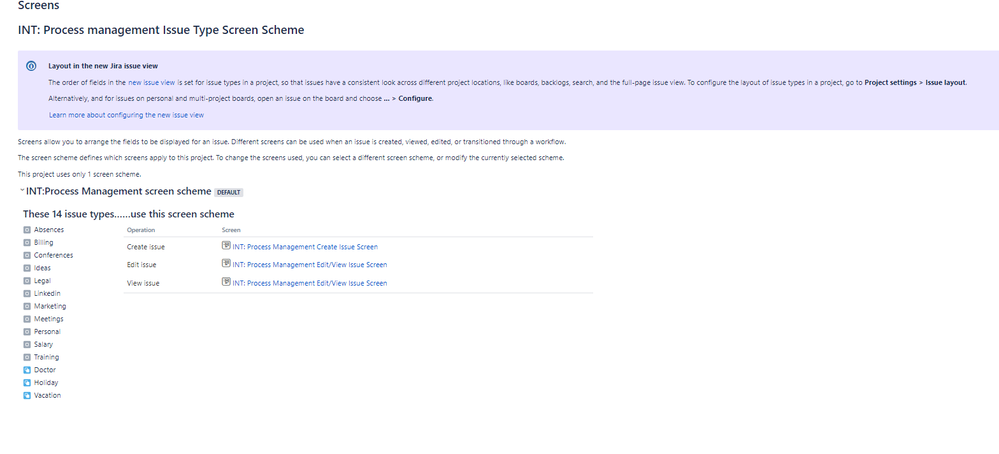This screenshot has height=454, width=999.
Task: Click the screen icon in Create issue row
Action: (226, 246)
